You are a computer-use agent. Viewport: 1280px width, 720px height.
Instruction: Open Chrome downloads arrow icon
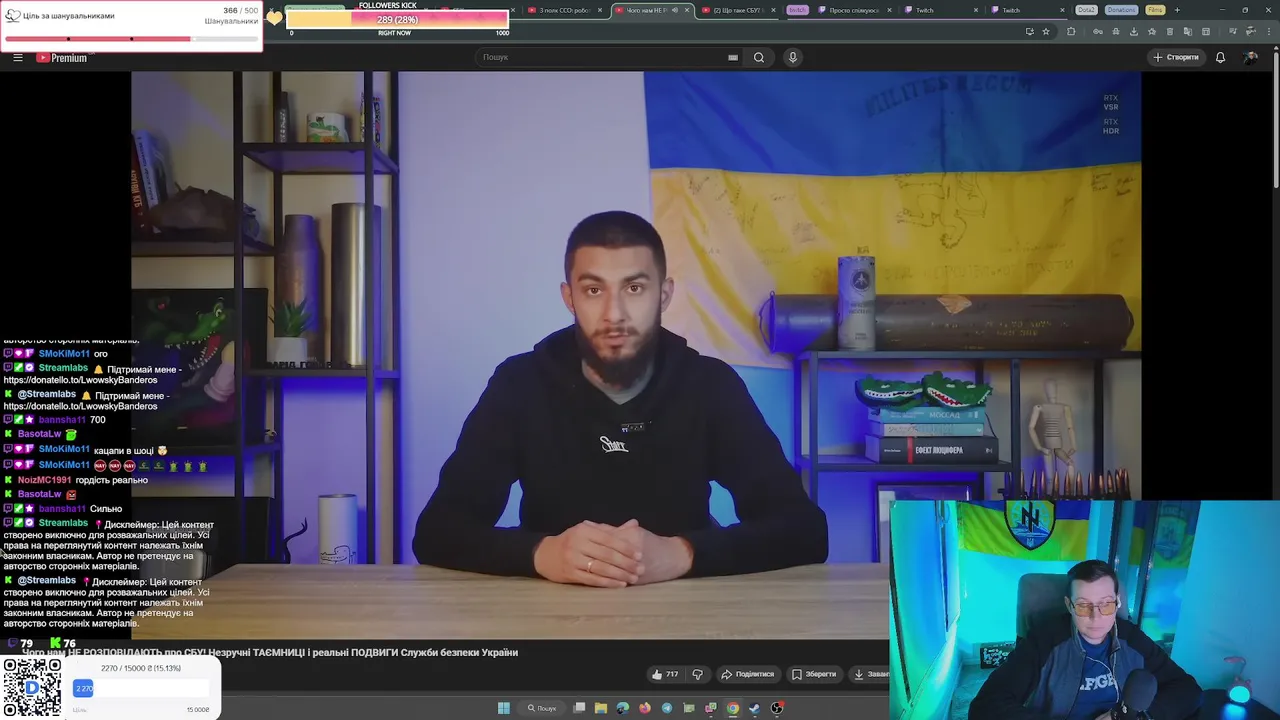click(1133, 31)
